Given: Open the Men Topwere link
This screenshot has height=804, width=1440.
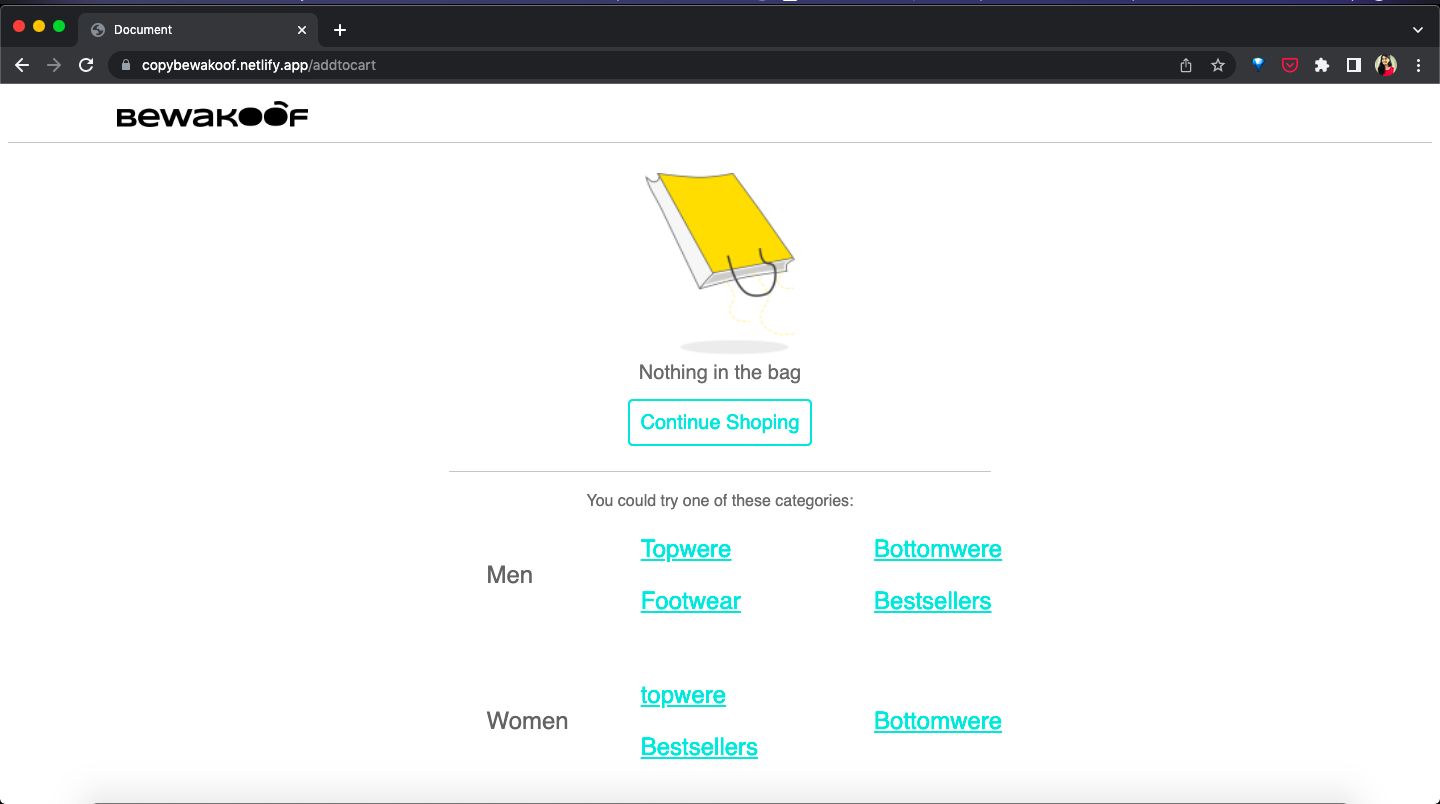Looking at the screenshot, I should tap(685, 549).
